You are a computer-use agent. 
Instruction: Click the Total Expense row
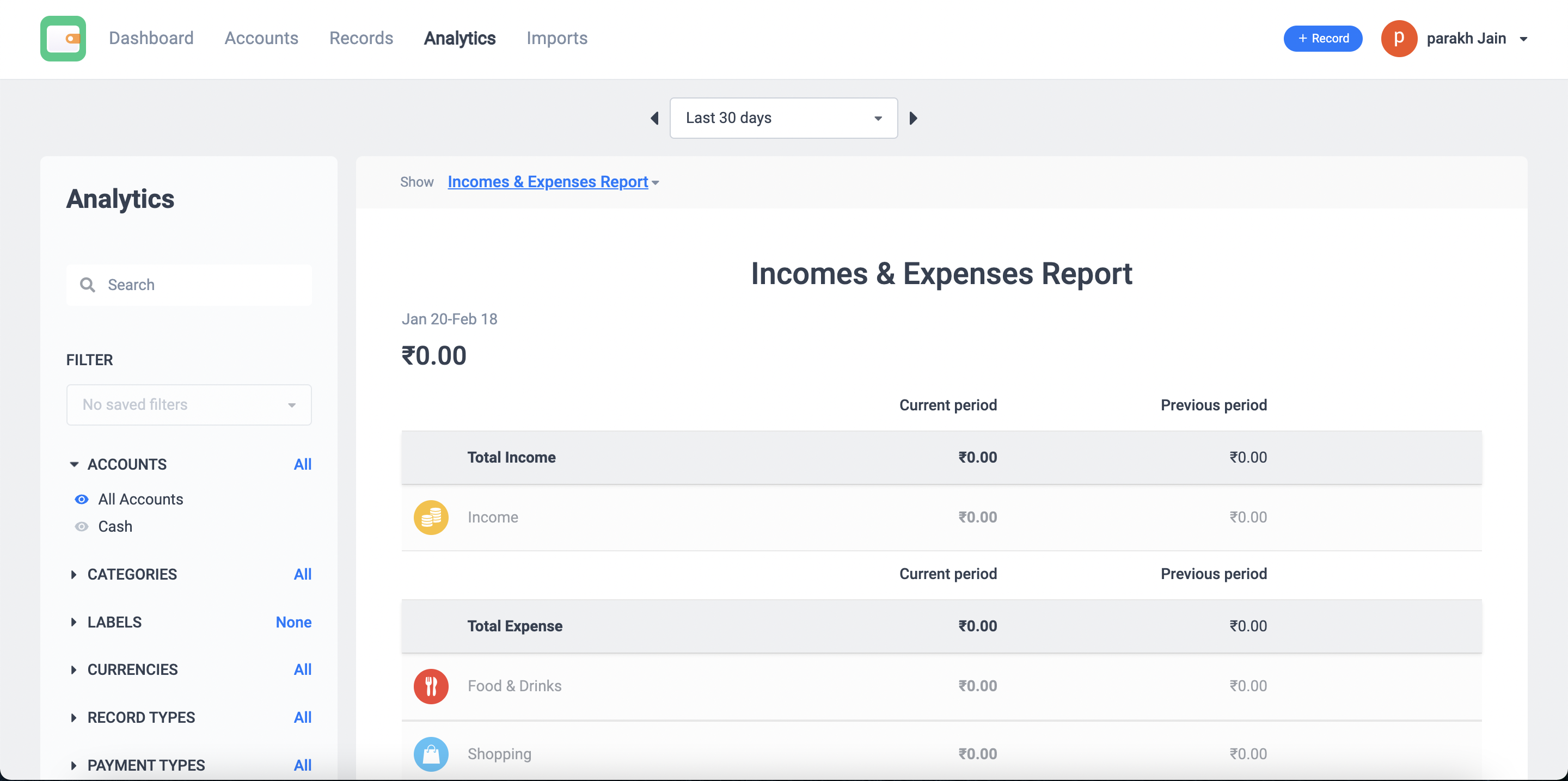coord(941,626)
